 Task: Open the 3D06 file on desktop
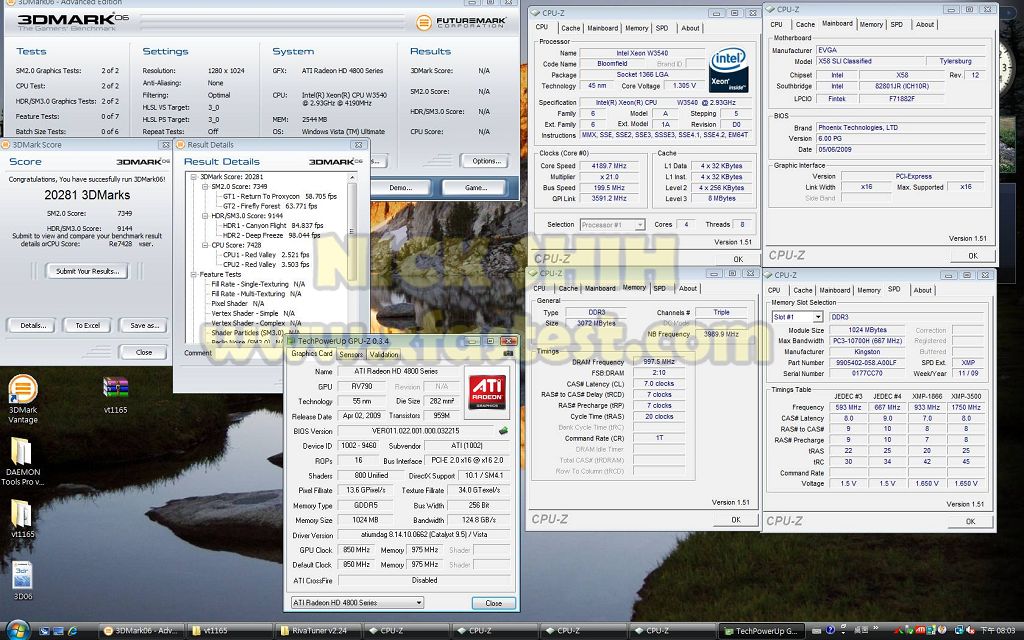[x=22, y=575]
